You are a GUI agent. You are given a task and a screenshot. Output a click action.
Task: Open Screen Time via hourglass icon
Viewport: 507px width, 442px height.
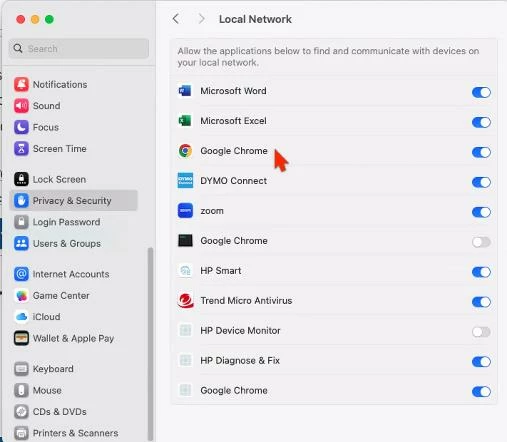coord(21,148)
